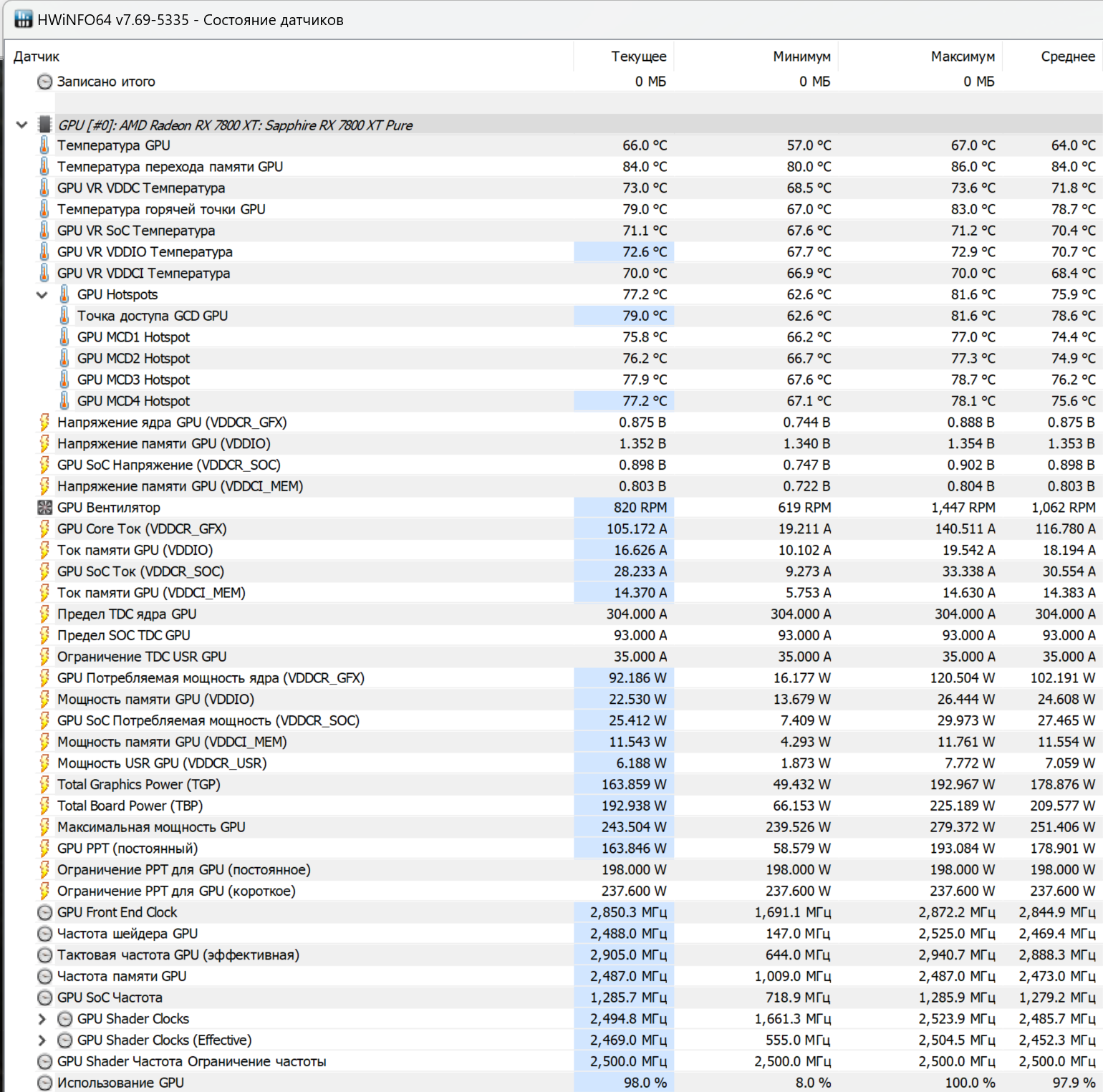Click lightning icon for Предел TDC ядра GPU
The image size is (1103, 1092).
pyautogui.click(x=44, y=614)
